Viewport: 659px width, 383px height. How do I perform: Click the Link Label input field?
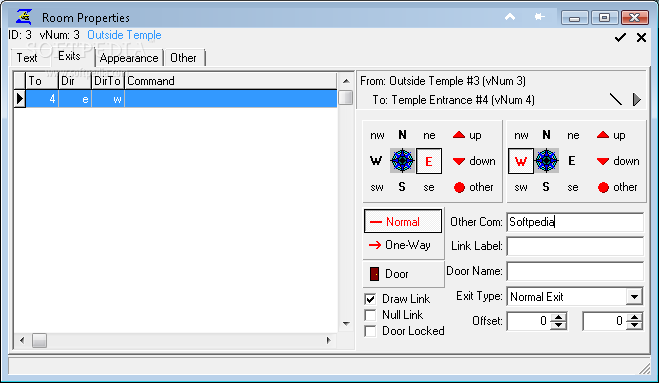click(x=575, y=246)
